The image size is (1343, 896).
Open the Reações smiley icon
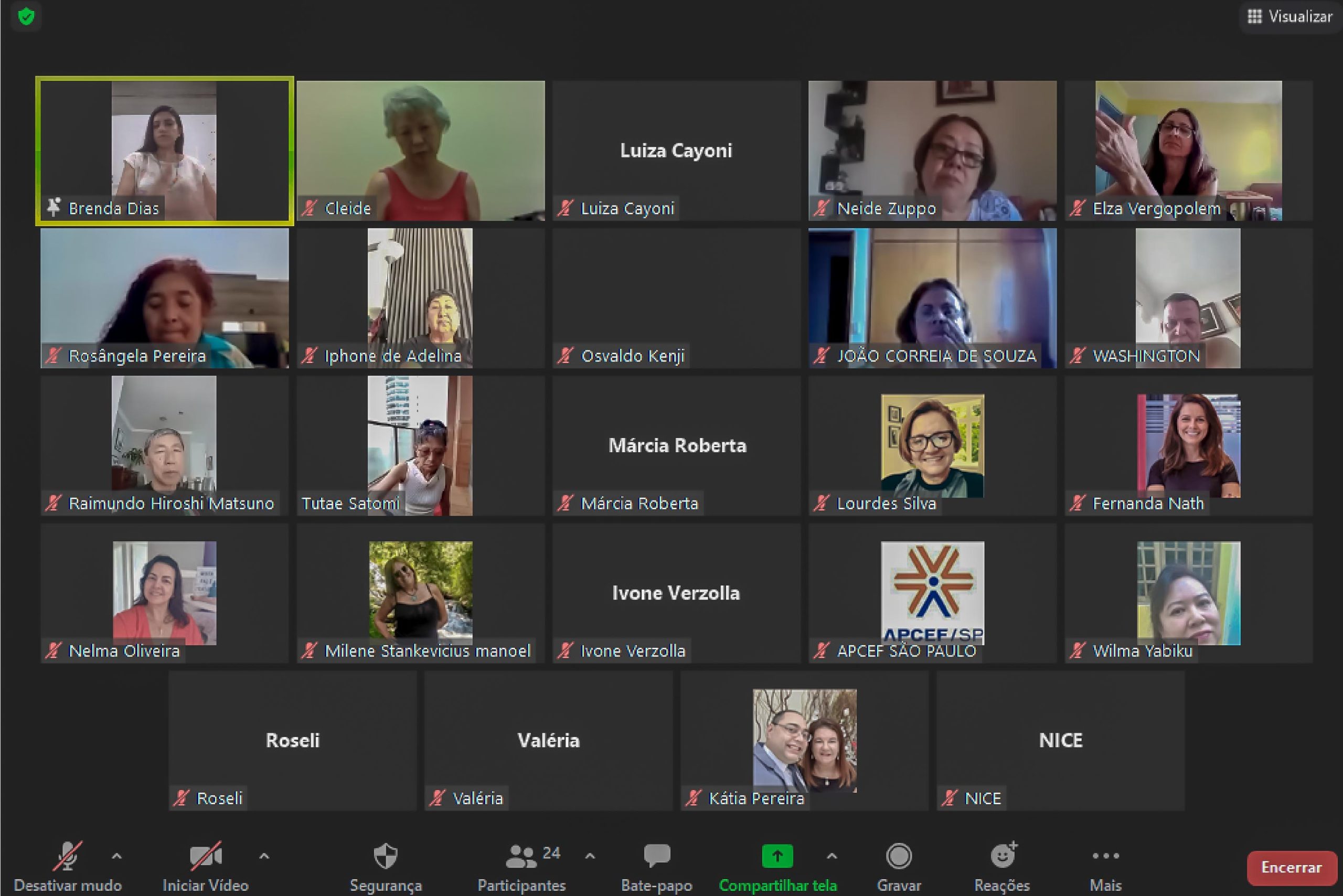[1003, 856]
